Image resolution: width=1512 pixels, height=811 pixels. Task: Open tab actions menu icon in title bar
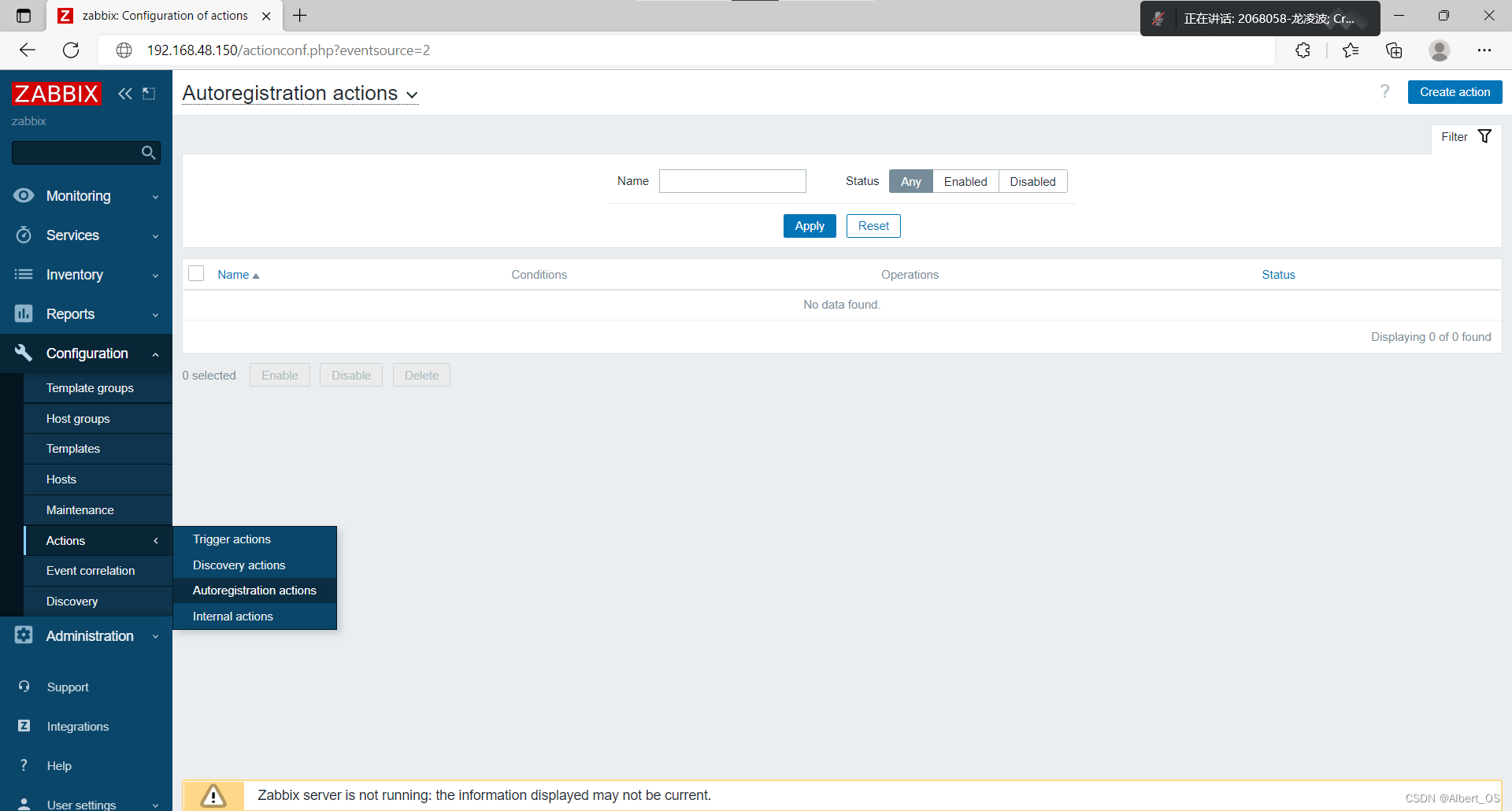pyautogui.click(x=24, y=16)
